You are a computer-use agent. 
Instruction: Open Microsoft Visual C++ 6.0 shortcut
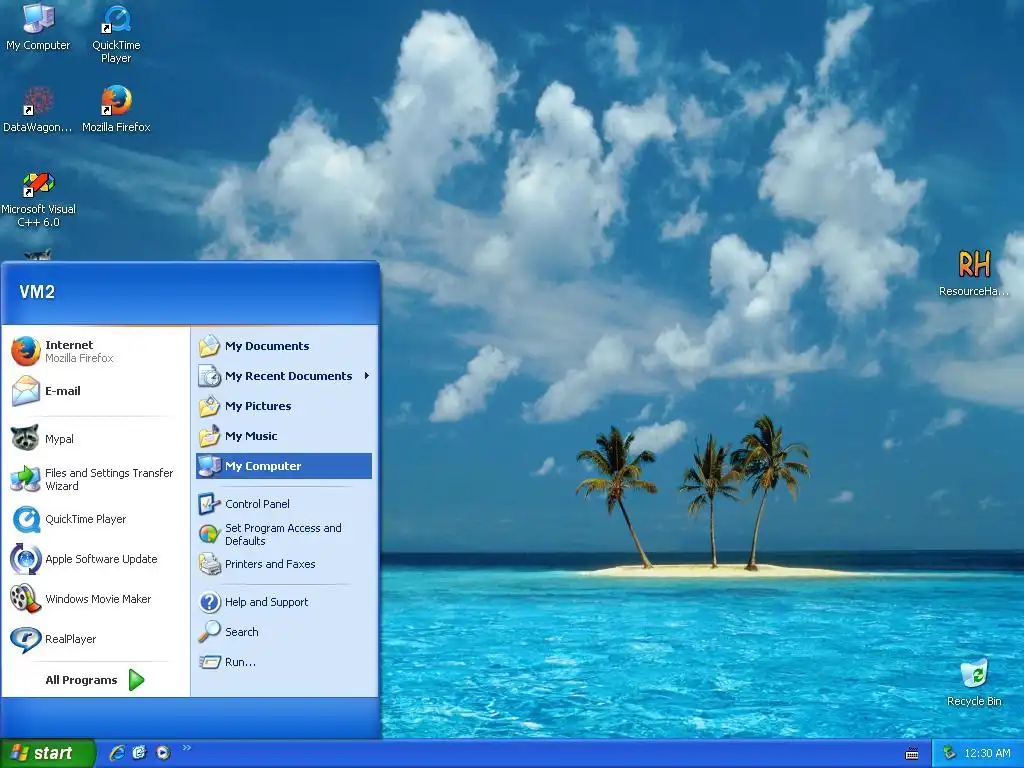(x=38, y=199)
